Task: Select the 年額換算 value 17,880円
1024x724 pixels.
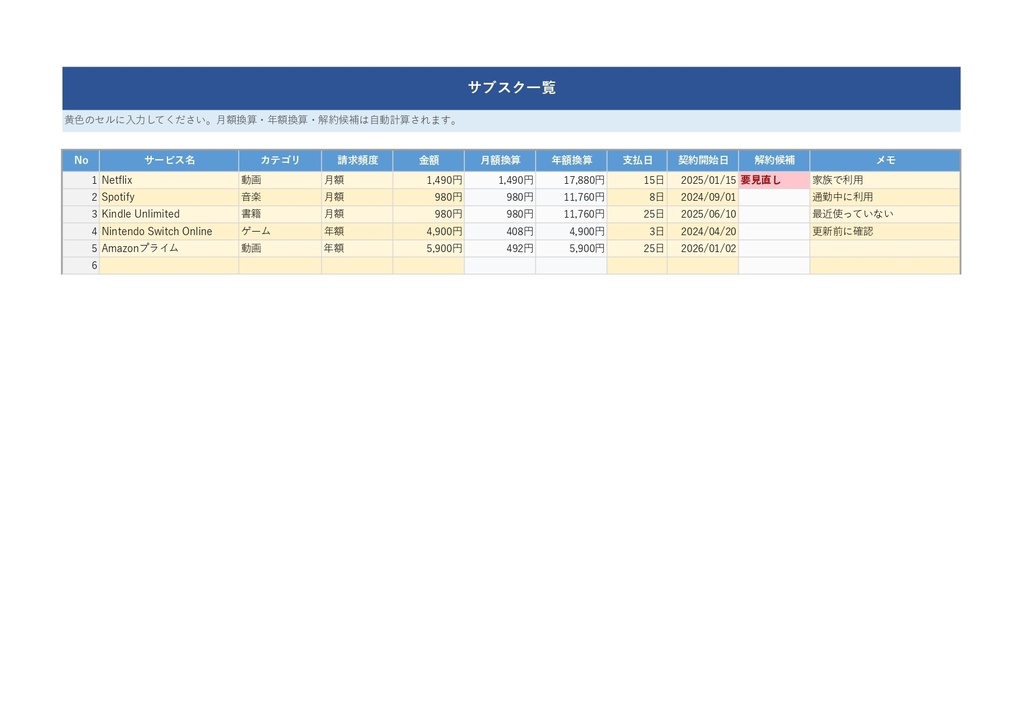Action: [x=571, y=180]
